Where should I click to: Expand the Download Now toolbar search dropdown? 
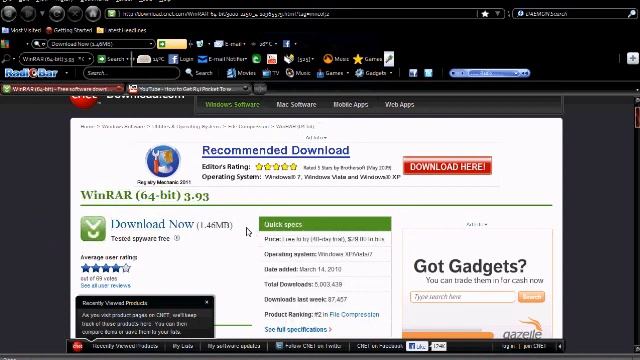151,44
